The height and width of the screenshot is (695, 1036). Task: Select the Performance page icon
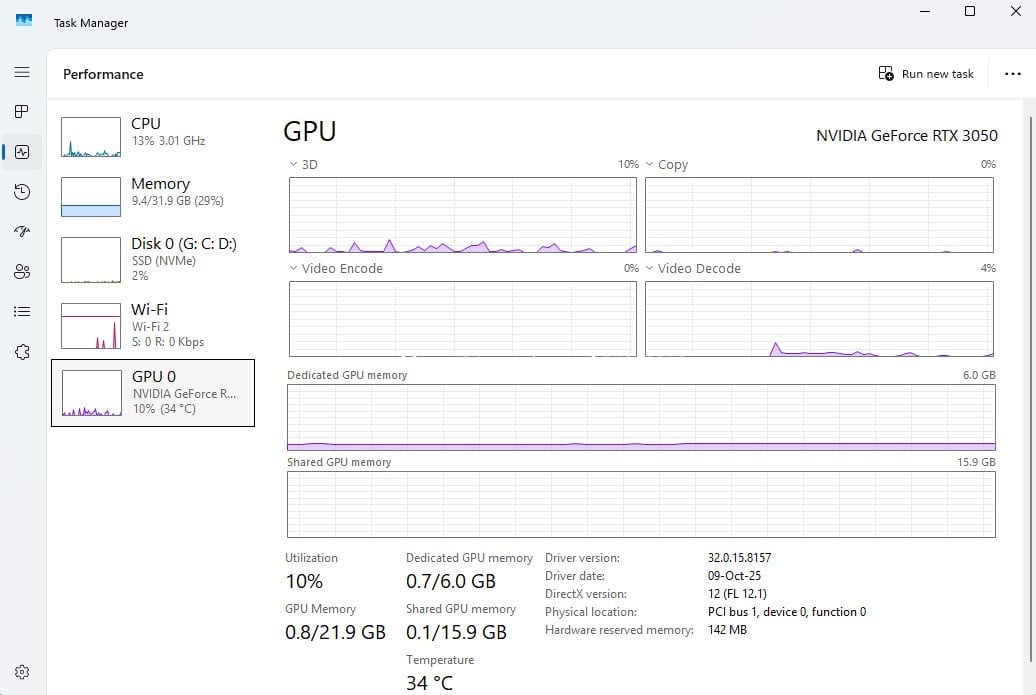coord(22,152)
